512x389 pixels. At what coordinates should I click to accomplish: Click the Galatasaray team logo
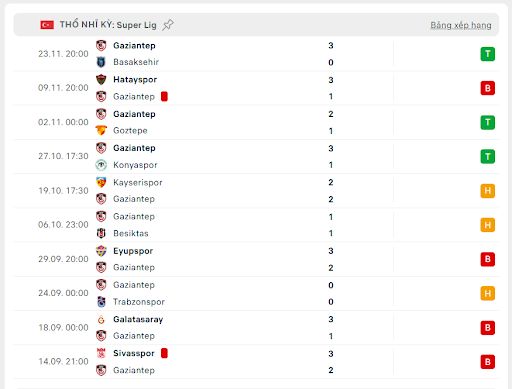[x=101, y=319]
